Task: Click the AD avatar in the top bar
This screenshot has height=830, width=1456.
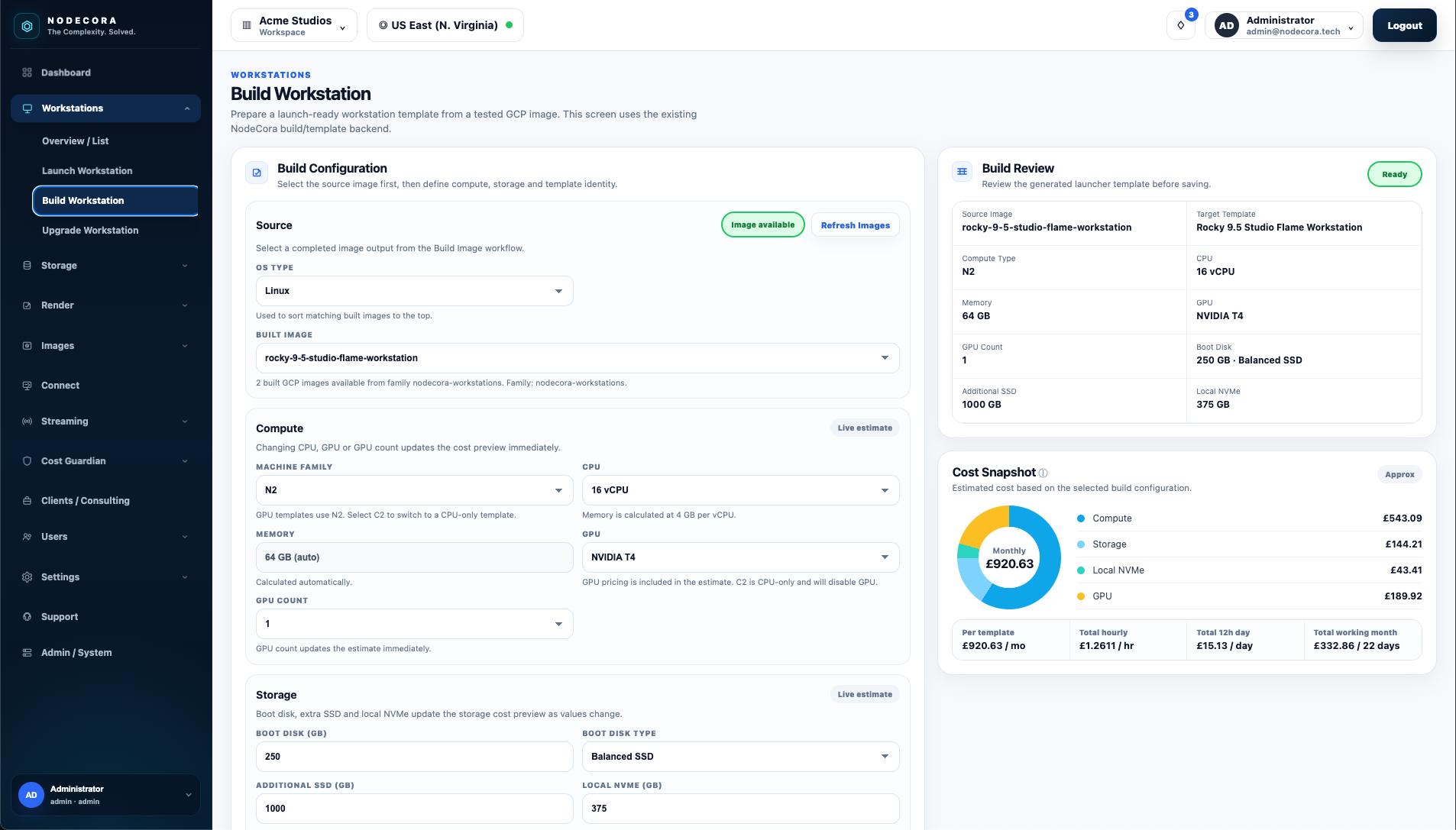Action: [1227, 25]
